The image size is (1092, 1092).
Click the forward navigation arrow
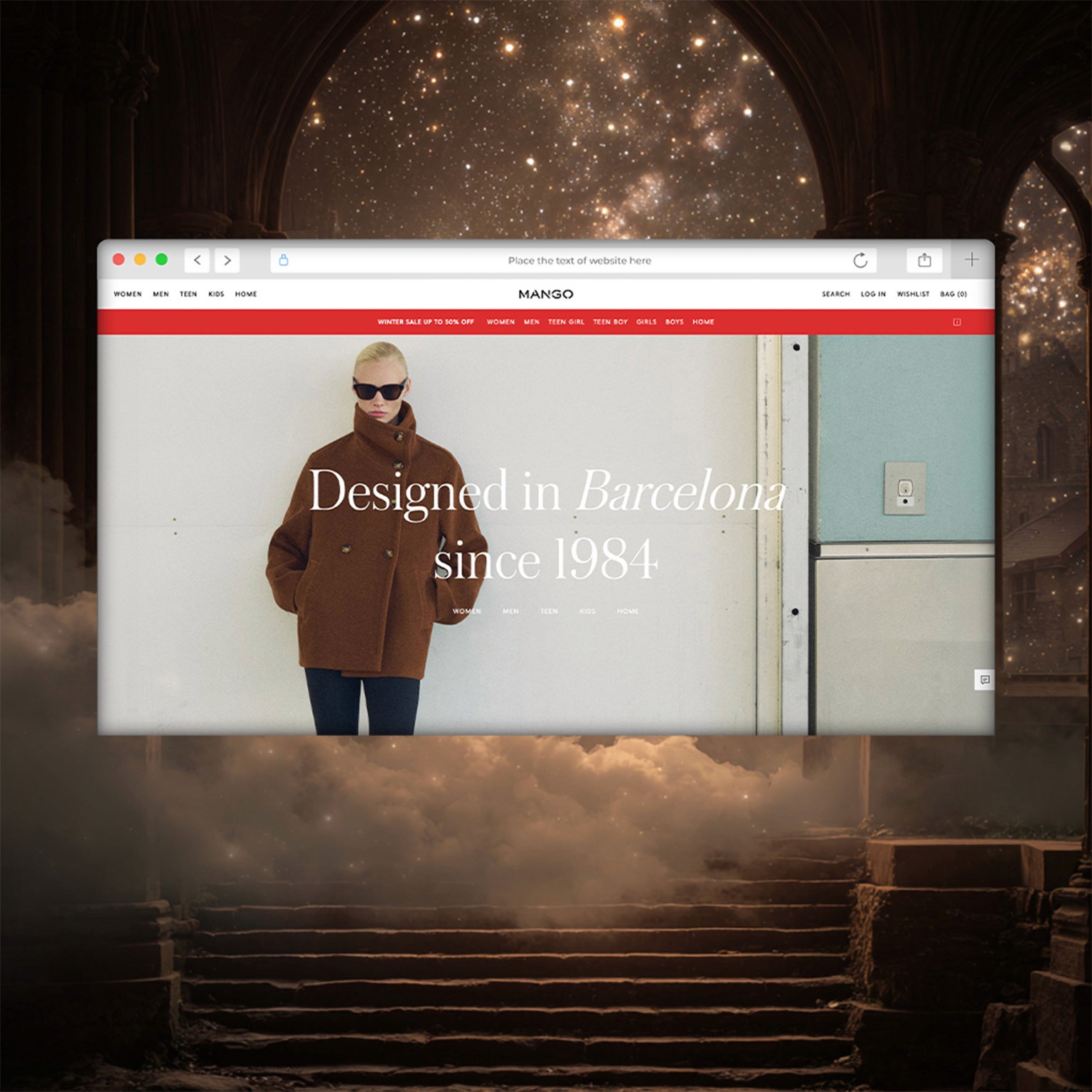(227, 260)
